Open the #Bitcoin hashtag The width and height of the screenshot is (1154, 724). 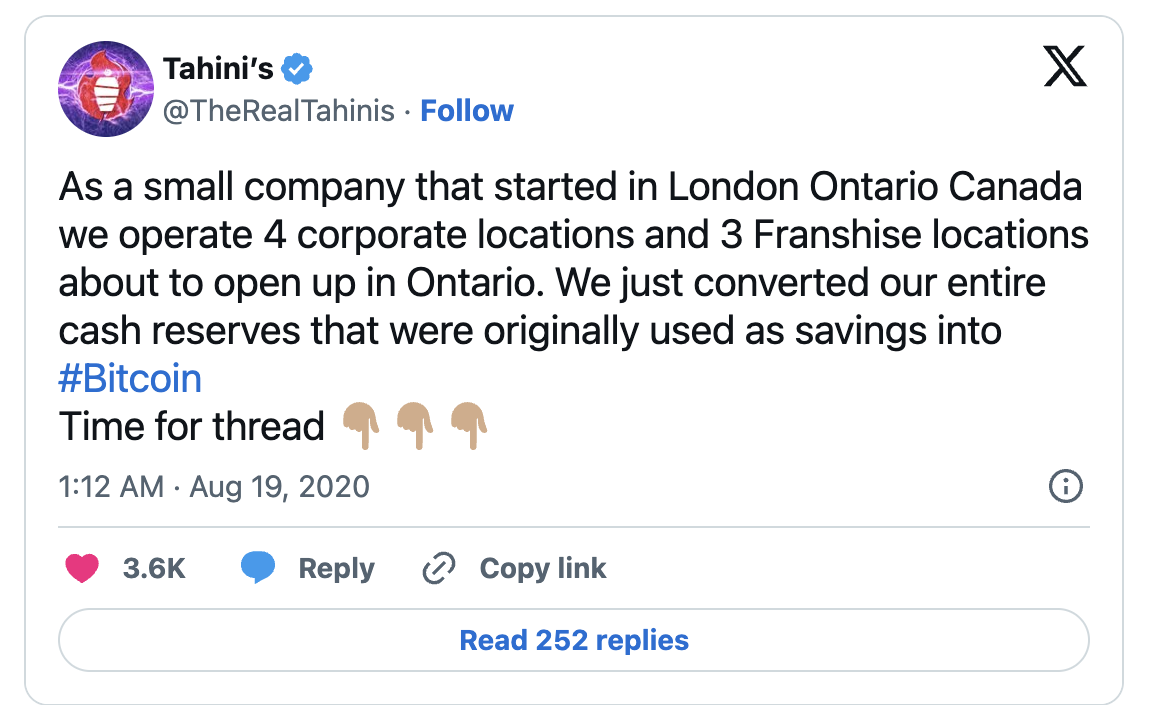(x=130, y=379)
